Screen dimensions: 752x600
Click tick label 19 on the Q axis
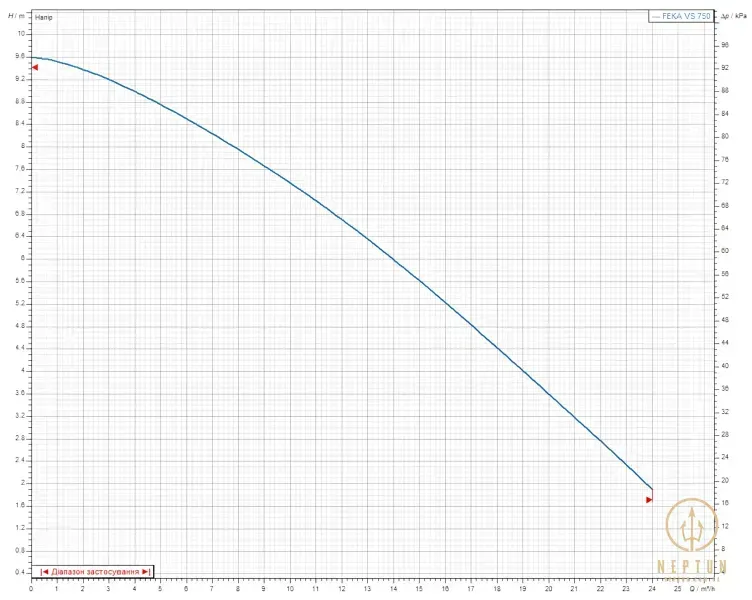(x=523, y=588)
